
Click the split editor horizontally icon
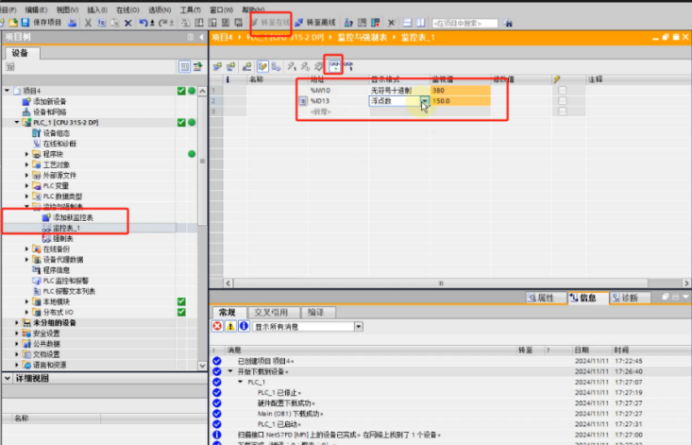pyautogui.click(x=407, y=23)
